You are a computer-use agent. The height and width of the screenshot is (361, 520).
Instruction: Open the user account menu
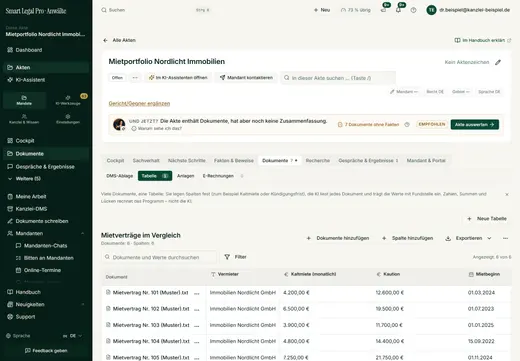468,10
